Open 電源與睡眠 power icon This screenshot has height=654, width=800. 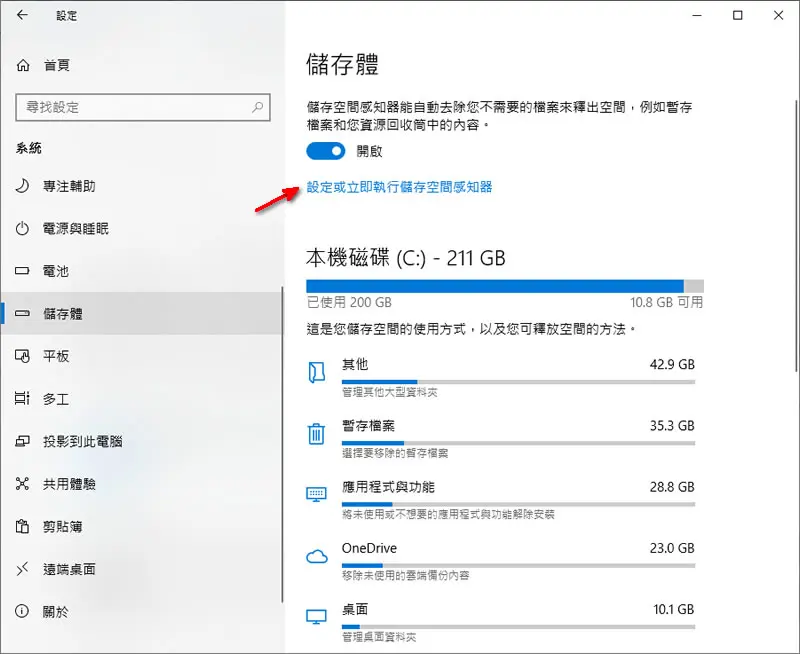(x=22, y=229)
